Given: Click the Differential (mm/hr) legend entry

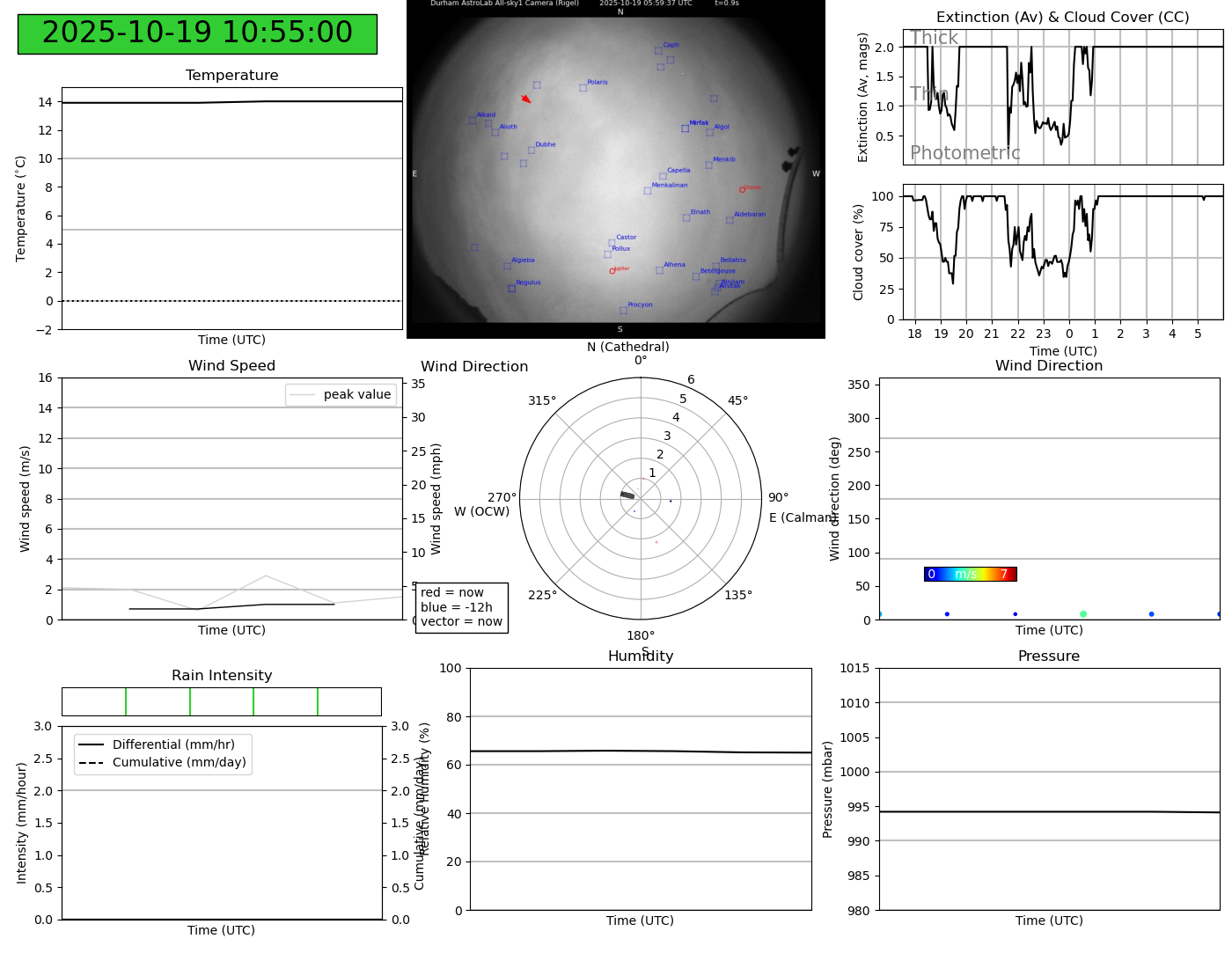Looking at the screenshot, I should (x=163, y=744).
